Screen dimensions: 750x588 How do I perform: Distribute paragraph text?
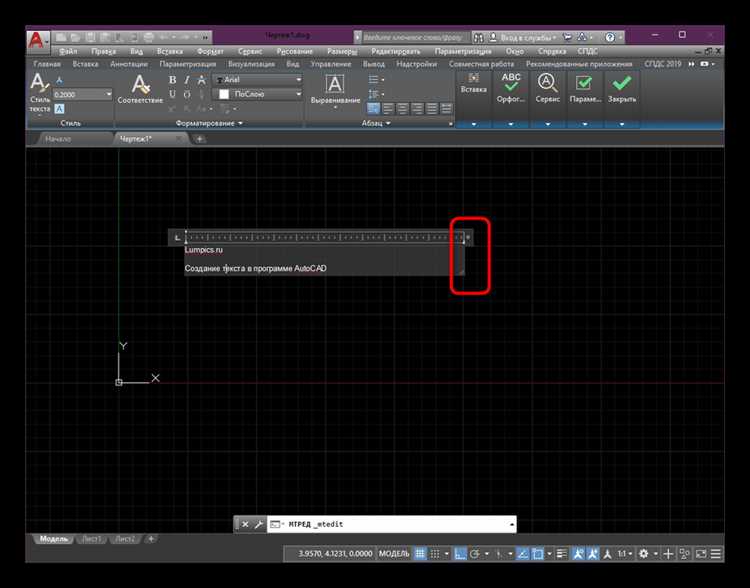coord(446,109)
